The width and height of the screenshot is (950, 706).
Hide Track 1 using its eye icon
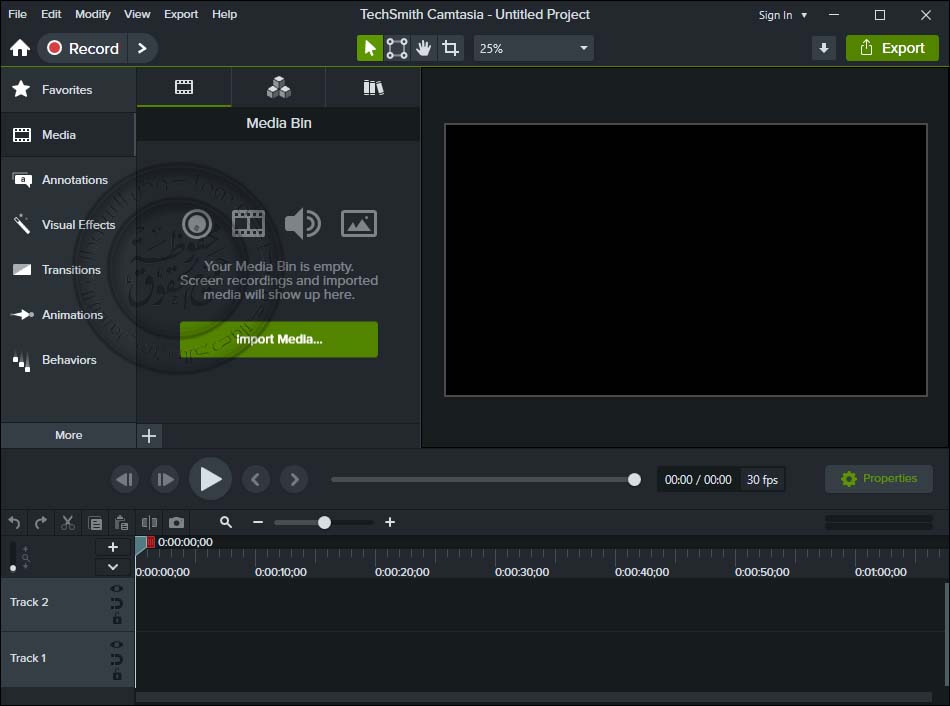[x=117, y=645]
